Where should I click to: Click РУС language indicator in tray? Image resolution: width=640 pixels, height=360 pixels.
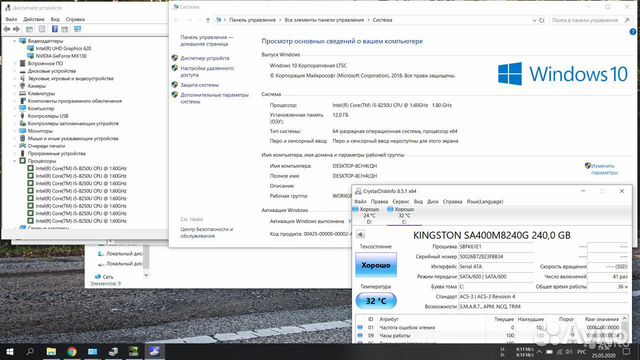582,351
